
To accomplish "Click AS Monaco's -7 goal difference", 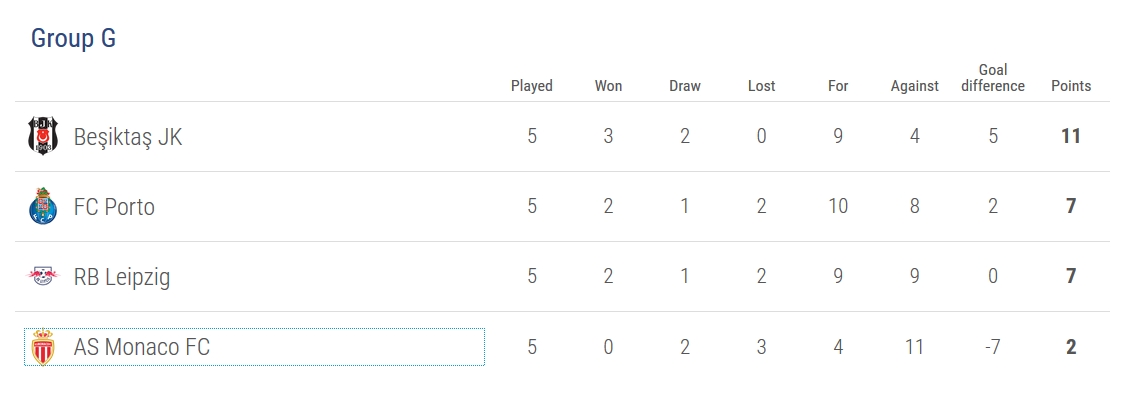I will coord(993,347).
